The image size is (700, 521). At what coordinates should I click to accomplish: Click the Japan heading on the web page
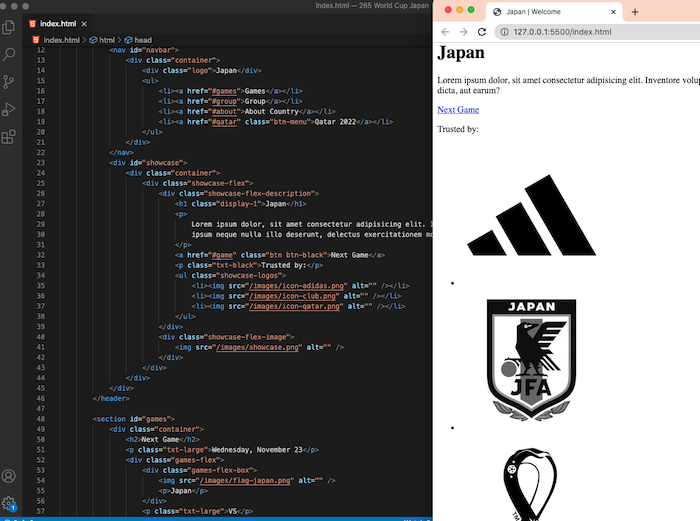[x=461, y=53]
